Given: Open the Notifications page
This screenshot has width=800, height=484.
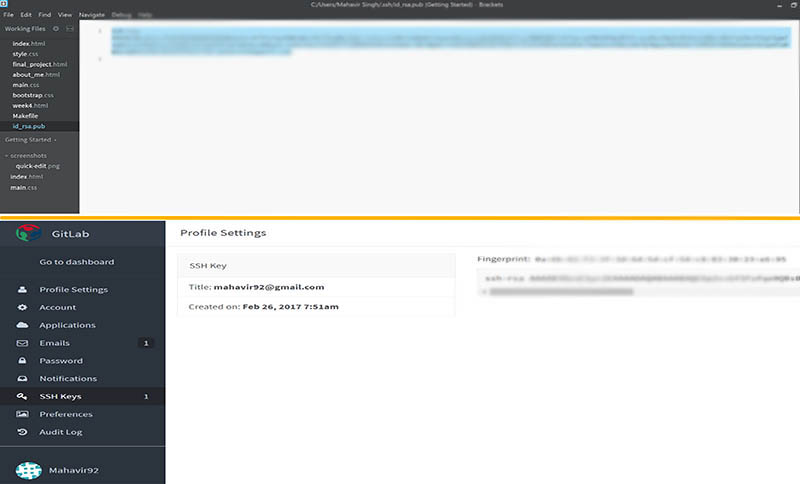Looking at the screenshot, I should tap(68, 379).
